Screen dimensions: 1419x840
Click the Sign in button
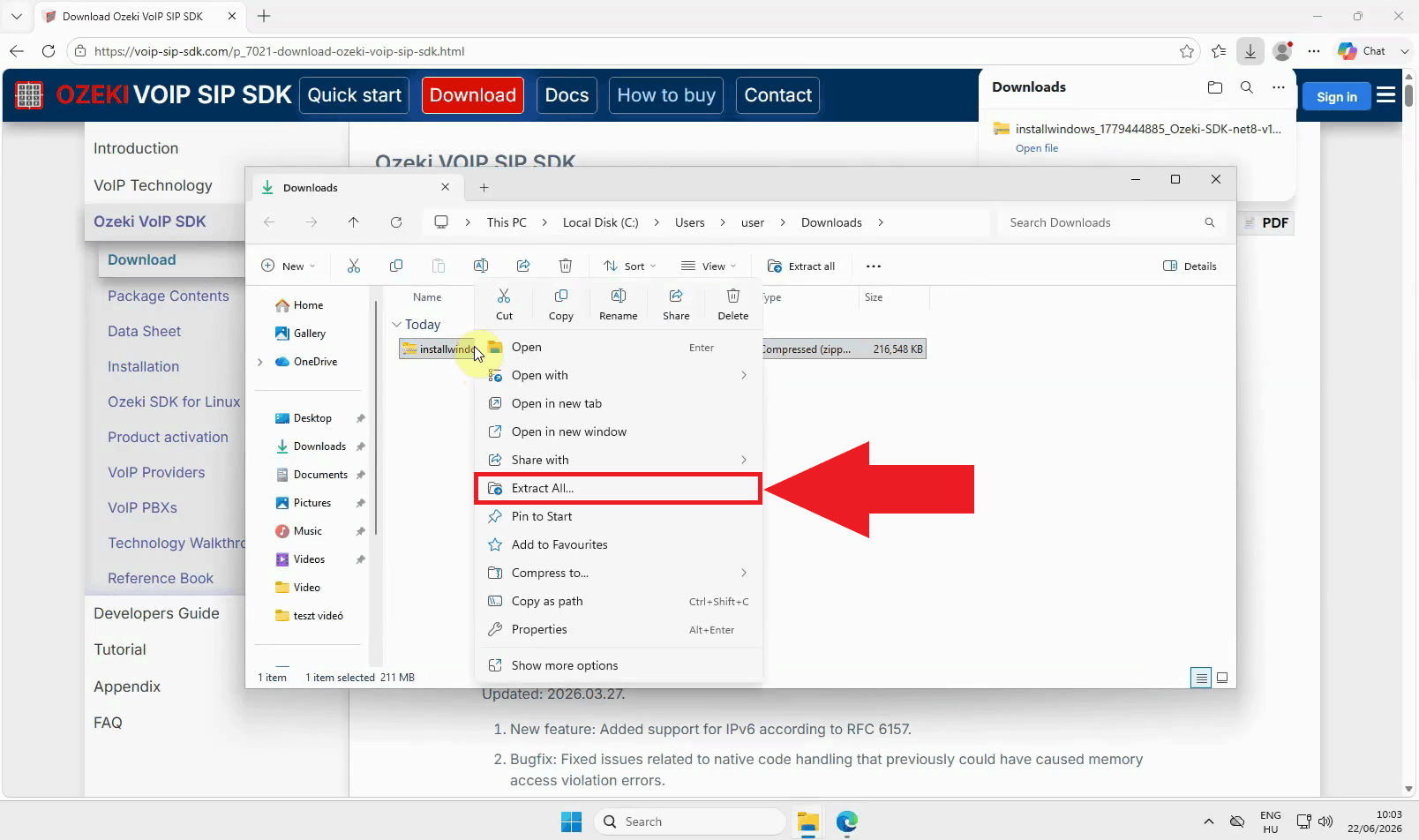click(1336, 96)
